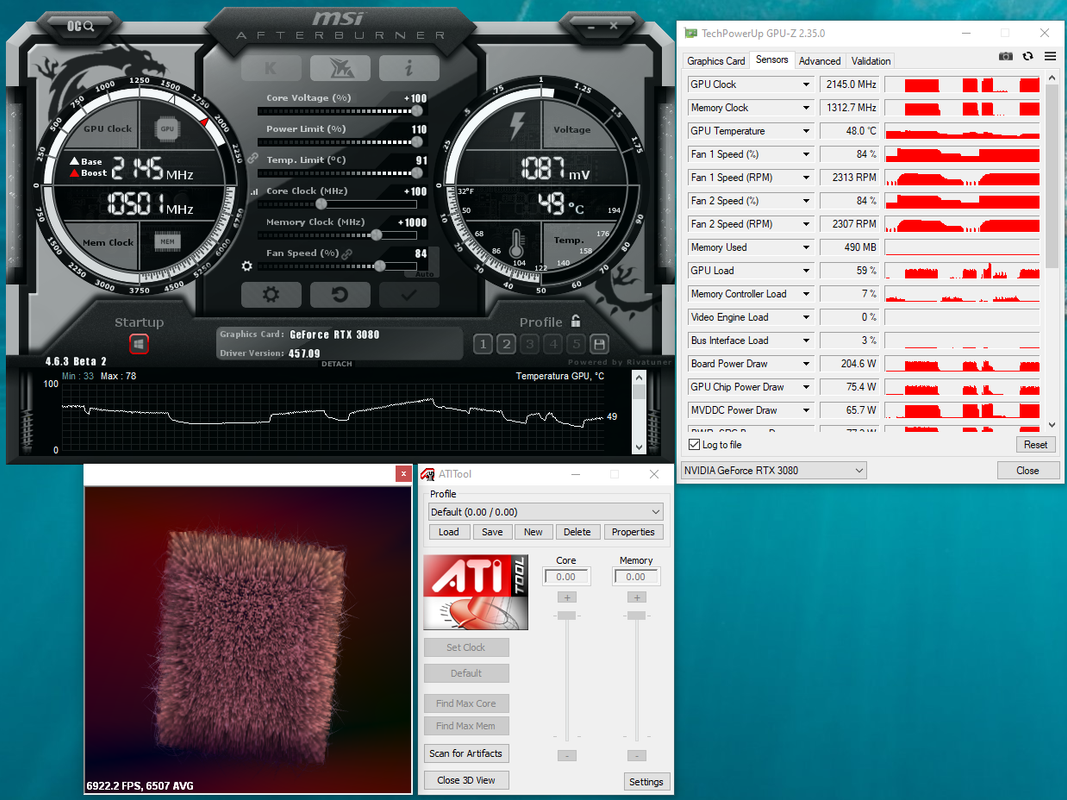Take GPU-Z screenshot with camera icon
The width and height of the screenshot is (1067, 800).
point(1006,56)
